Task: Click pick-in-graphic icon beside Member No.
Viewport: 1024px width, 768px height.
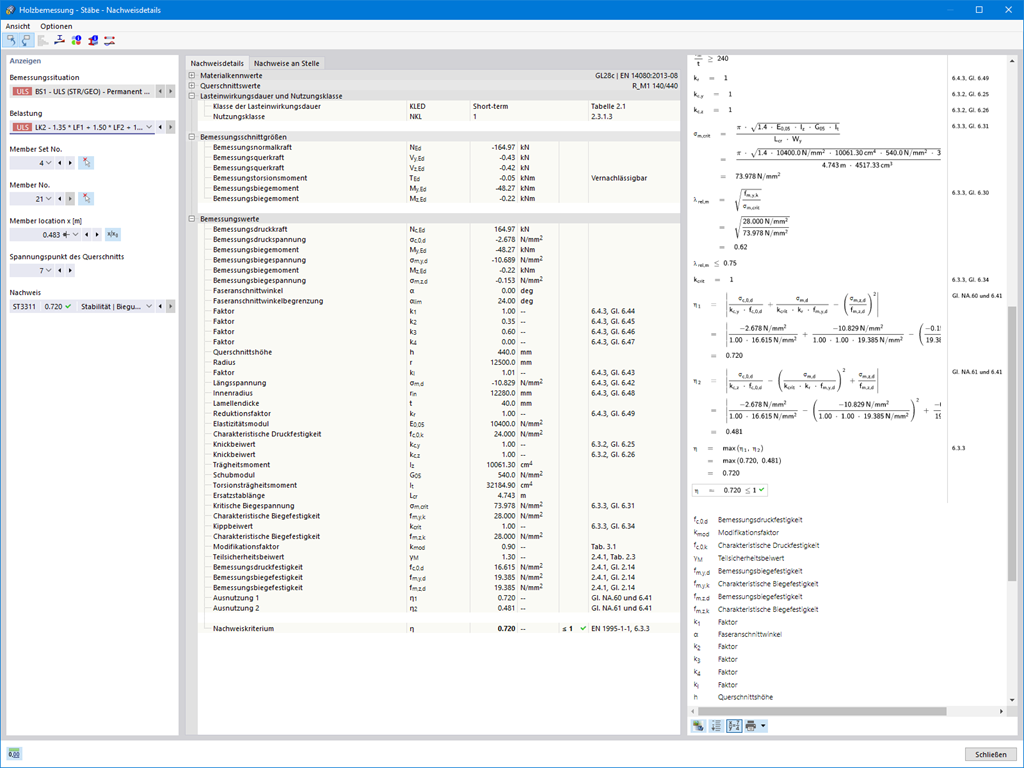Action: [x=86, y=199]
